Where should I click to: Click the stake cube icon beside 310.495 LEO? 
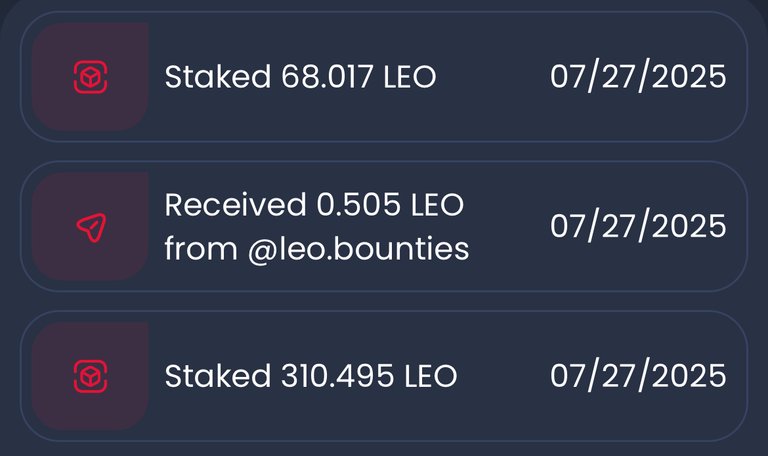click(91, 376)
